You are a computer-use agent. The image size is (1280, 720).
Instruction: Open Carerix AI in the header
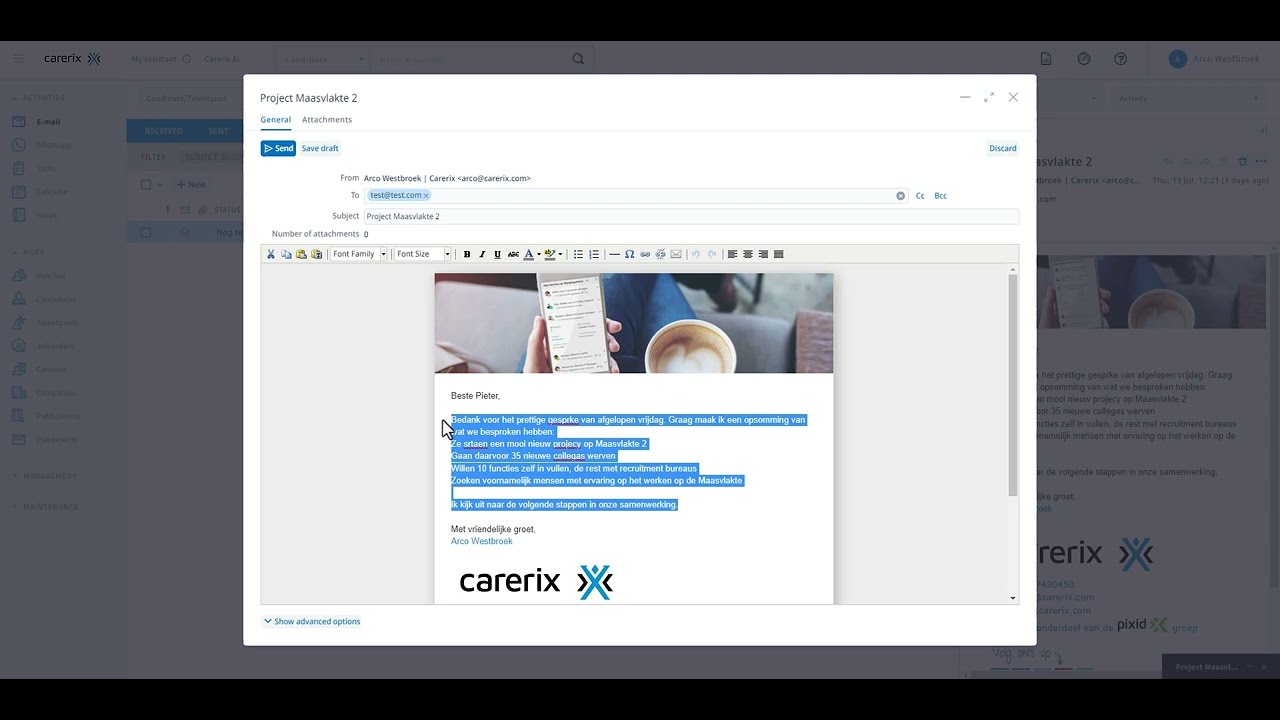[x=222, y=59]
